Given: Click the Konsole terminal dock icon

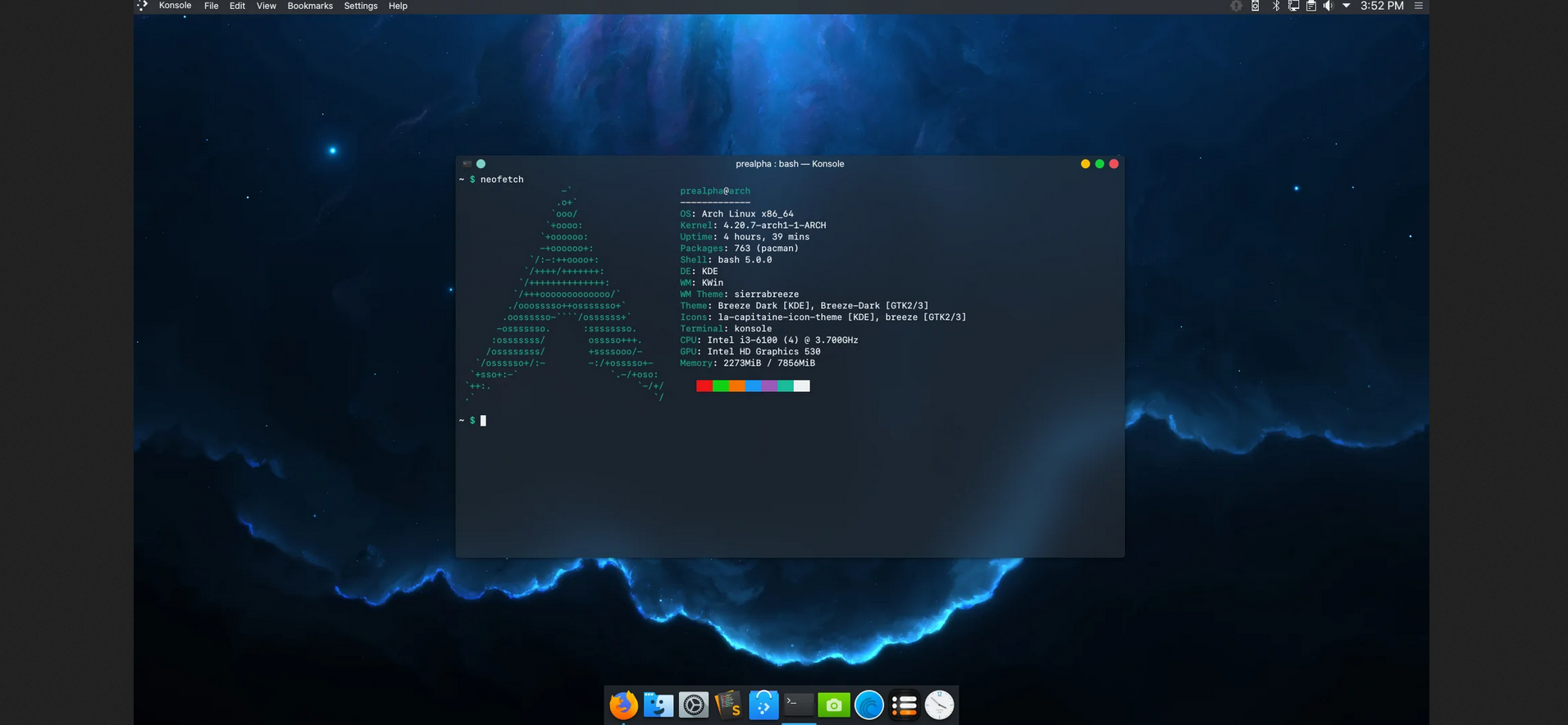Looking at the screenshot, I should pyautogui.click(x=798, y=704).
